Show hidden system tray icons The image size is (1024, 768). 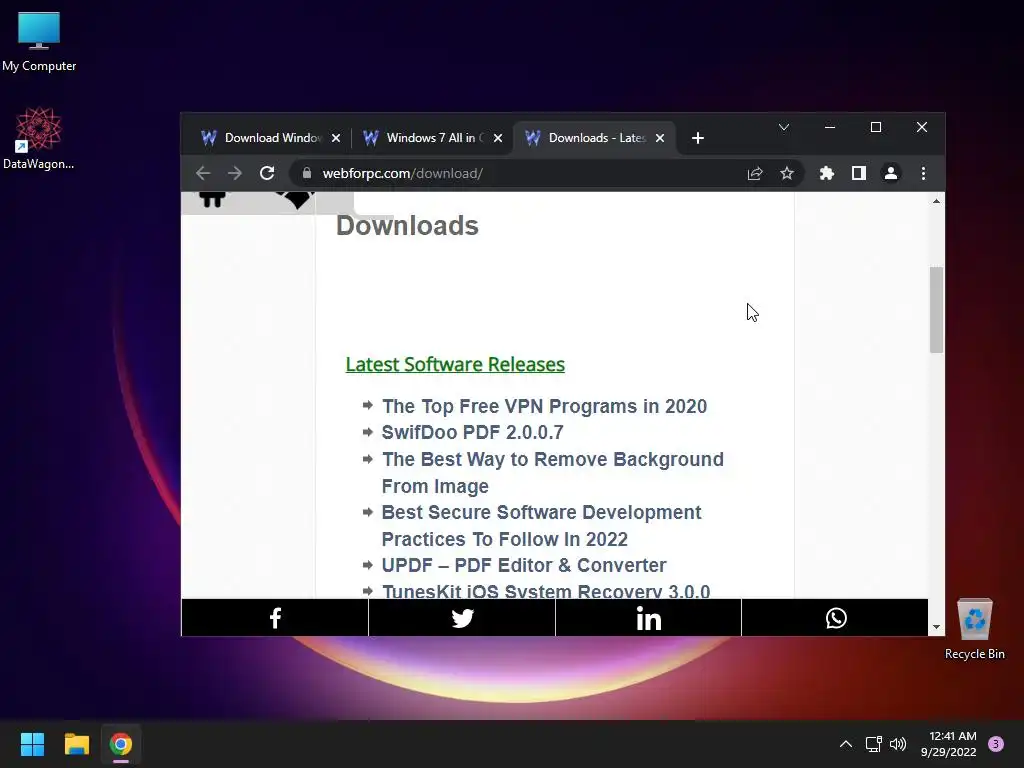(x=846, y=744)
